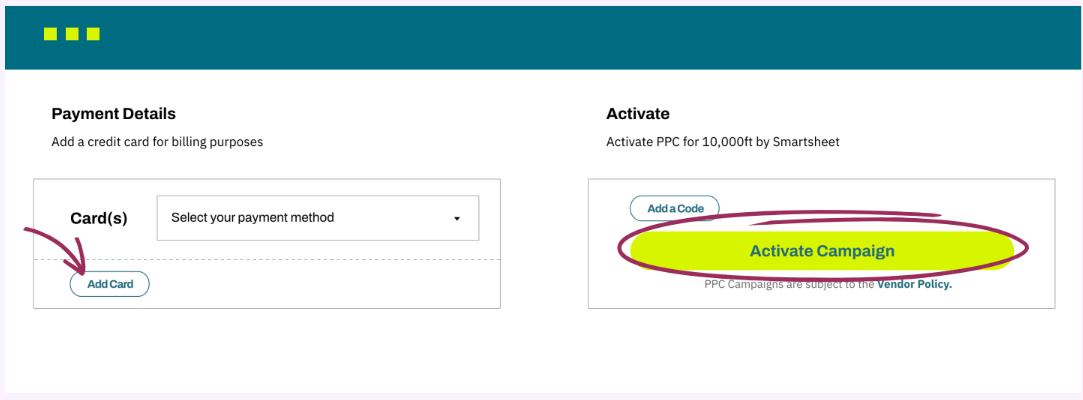
Task: Open the Vendor Policy link
Action: point(914,284)
